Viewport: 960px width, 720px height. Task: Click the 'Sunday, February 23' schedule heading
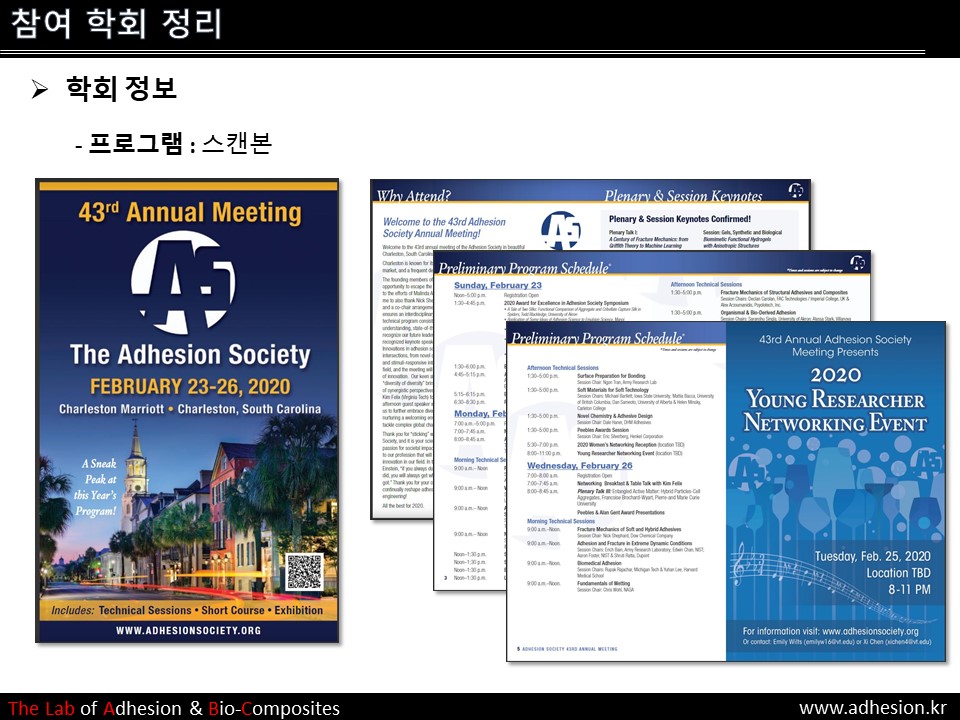(498, 285)
